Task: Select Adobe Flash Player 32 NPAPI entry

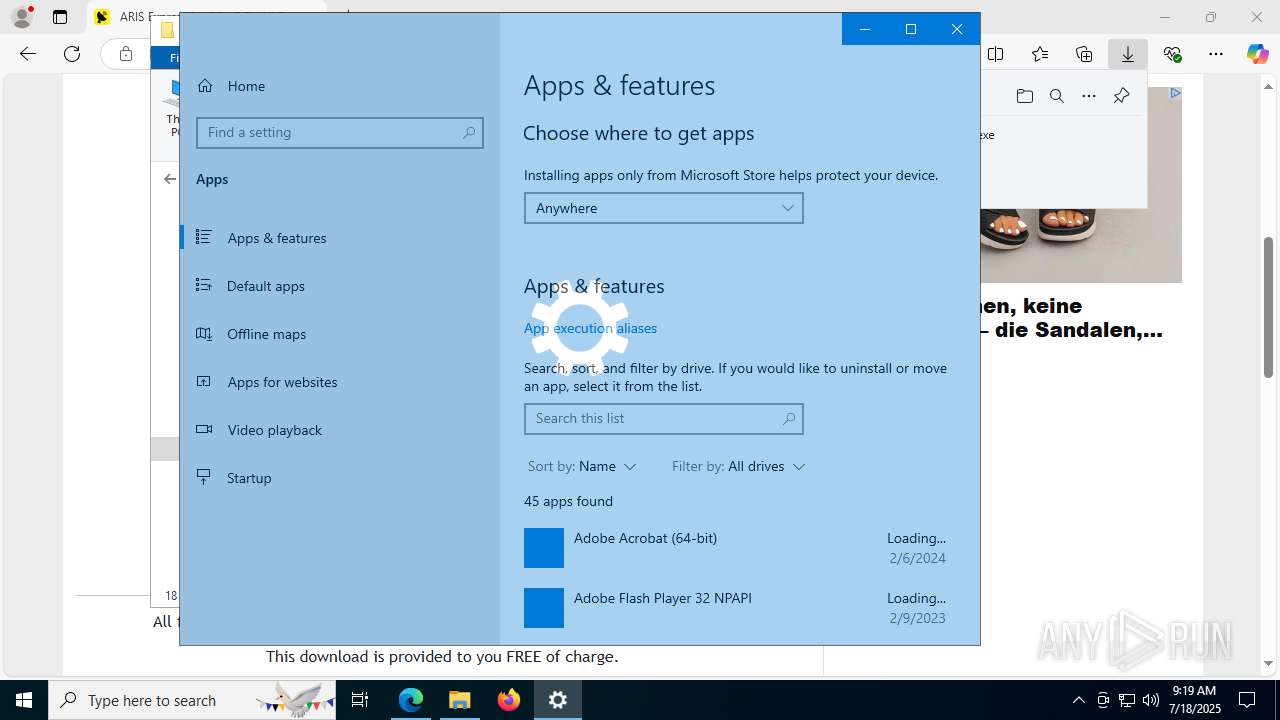Action: click(x=735, y=608)
